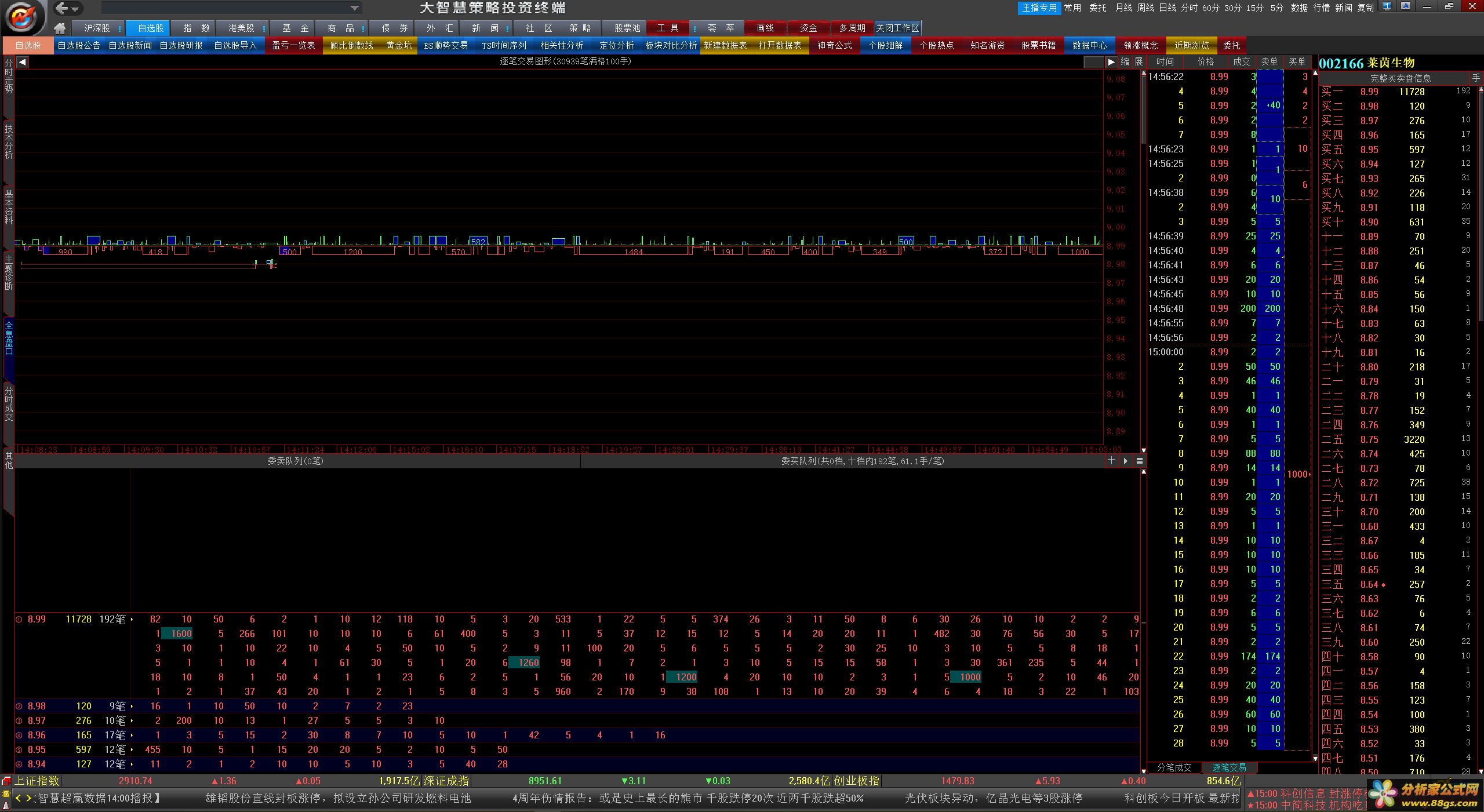Click the circled icon beside price 8.99
Screen dimensions: 1484x812
[19, 620]
